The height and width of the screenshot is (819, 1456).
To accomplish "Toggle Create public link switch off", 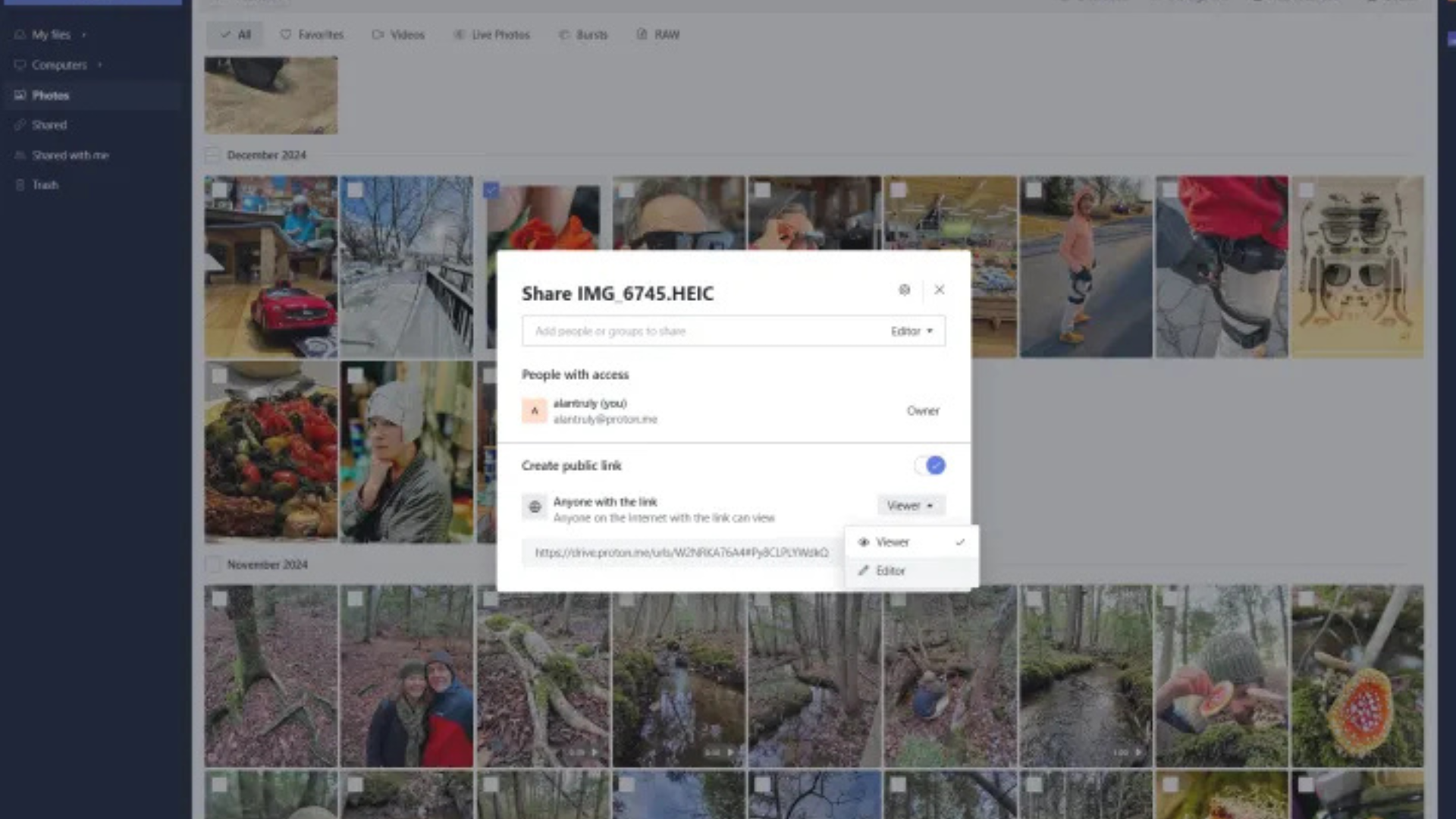I will tap(930, 465).
